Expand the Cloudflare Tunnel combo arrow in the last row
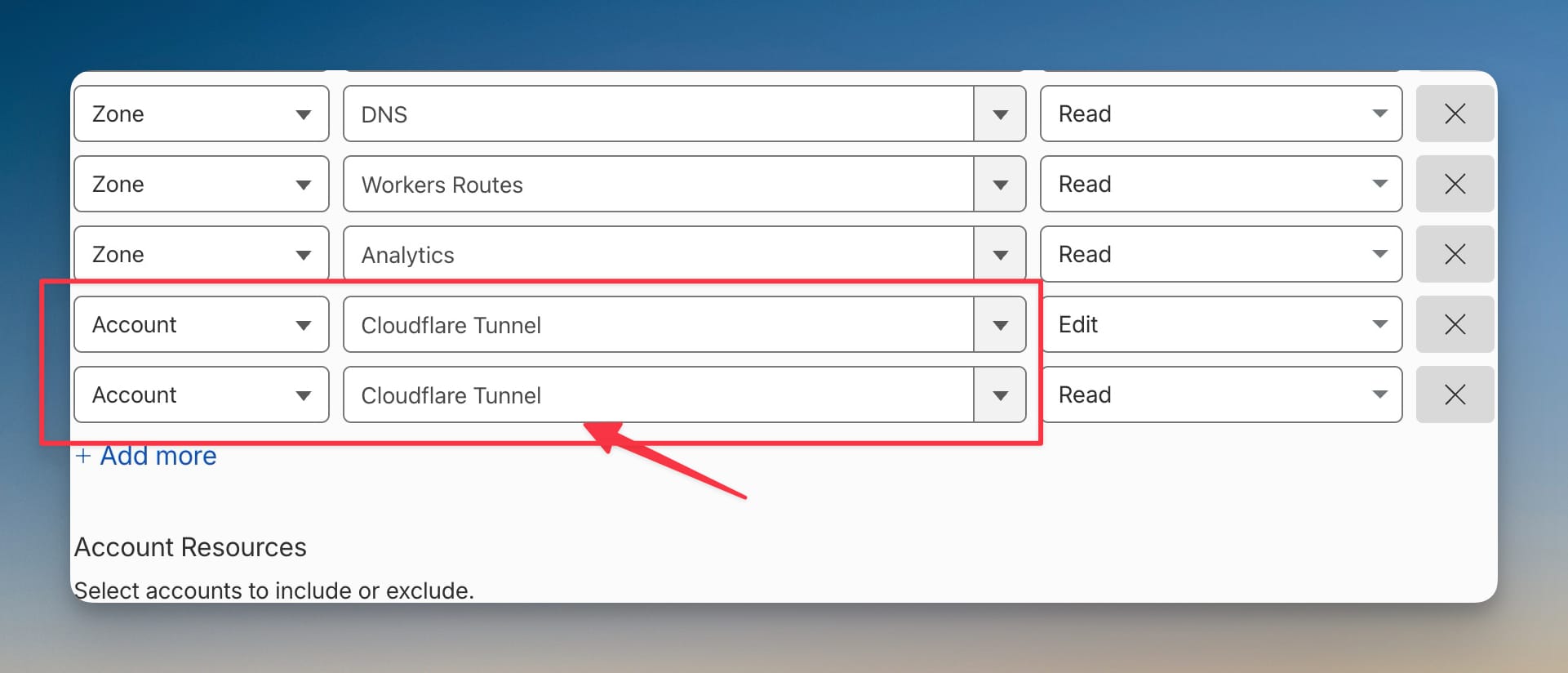 click(x=1000, y=394)
